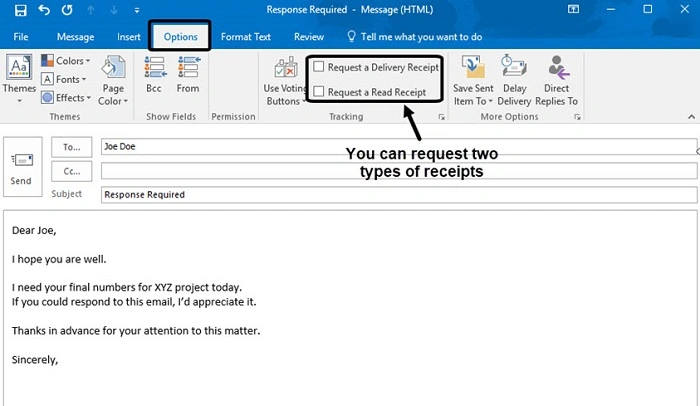The image size is (700, 406).
Task: Show the From field
Action: point(188,75)
